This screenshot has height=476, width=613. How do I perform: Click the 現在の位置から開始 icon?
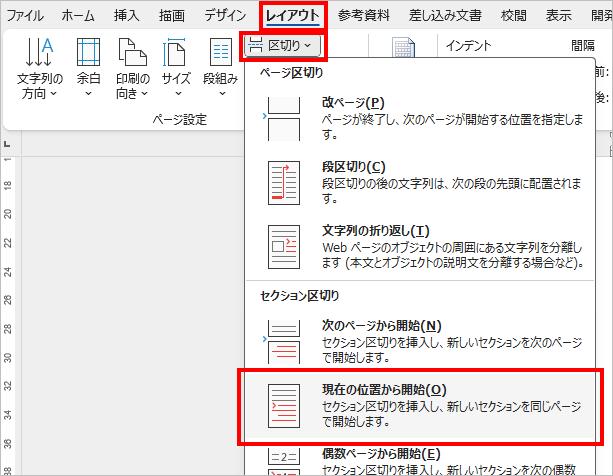click(x=284, y=406)
